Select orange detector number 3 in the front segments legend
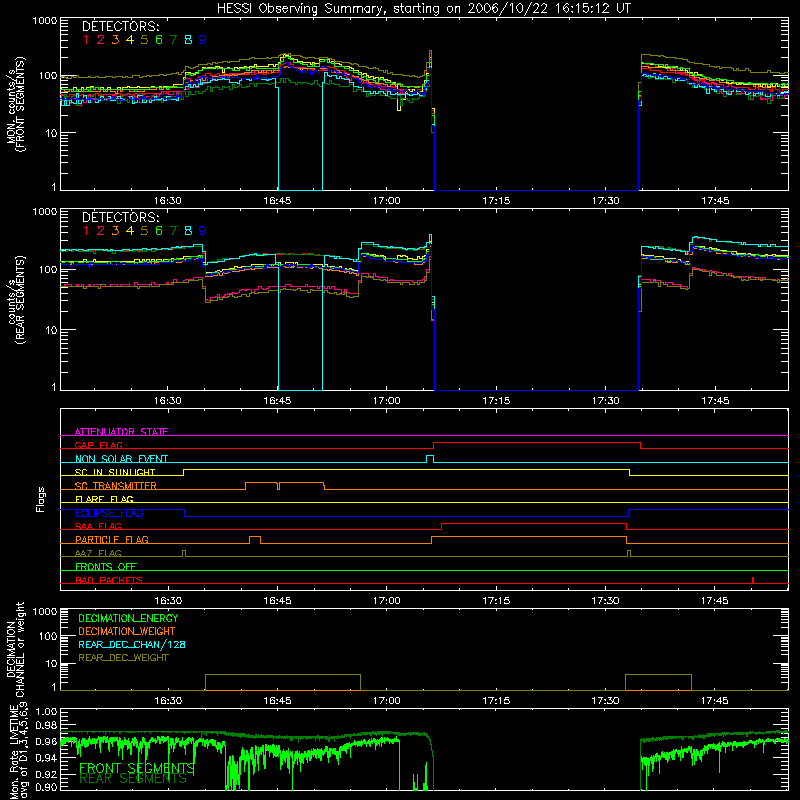This screenshot has width=800, height=800. click(115, 40)
